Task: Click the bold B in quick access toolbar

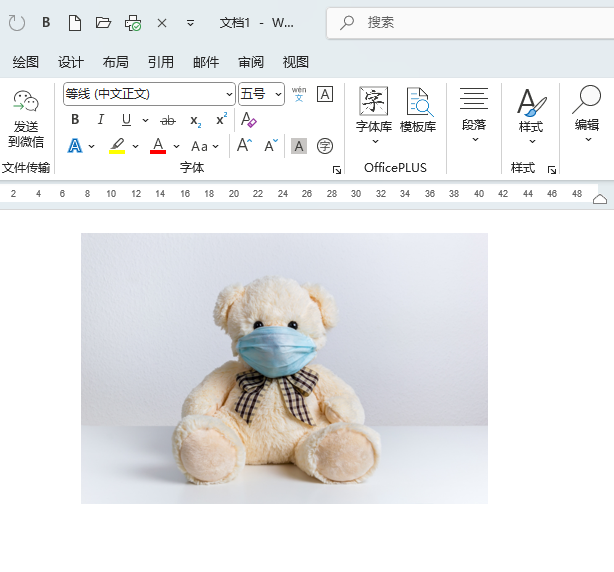Action: point(46,23)
